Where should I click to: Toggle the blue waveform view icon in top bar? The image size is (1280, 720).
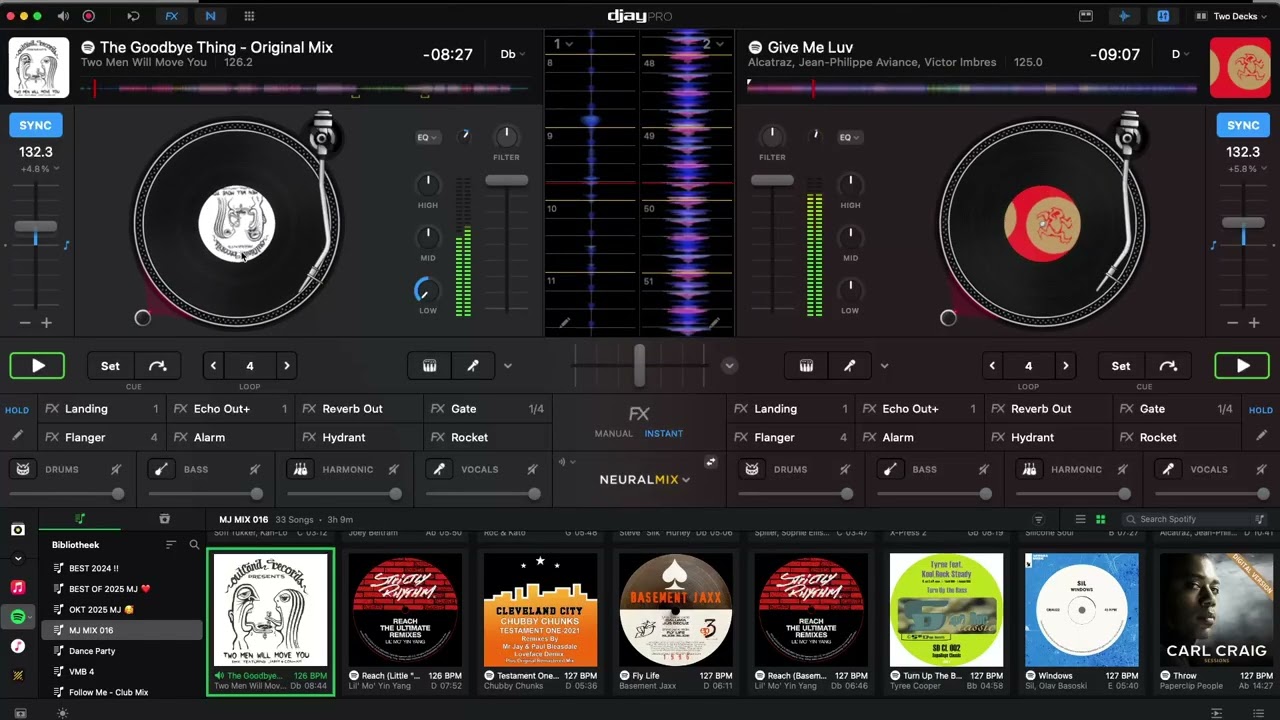point(1125,16)
